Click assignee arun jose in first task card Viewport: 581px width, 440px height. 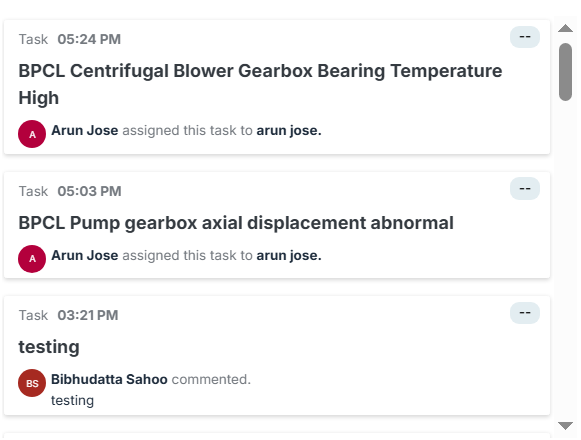pyautogui.click(x=289, y=130)
